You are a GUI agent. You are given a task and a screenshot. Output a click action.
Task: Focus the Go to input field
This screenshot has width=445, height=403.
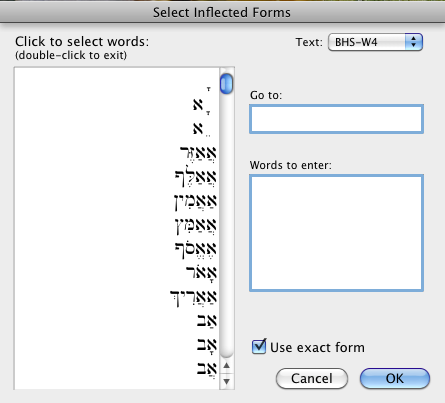[x=336, y=119]
